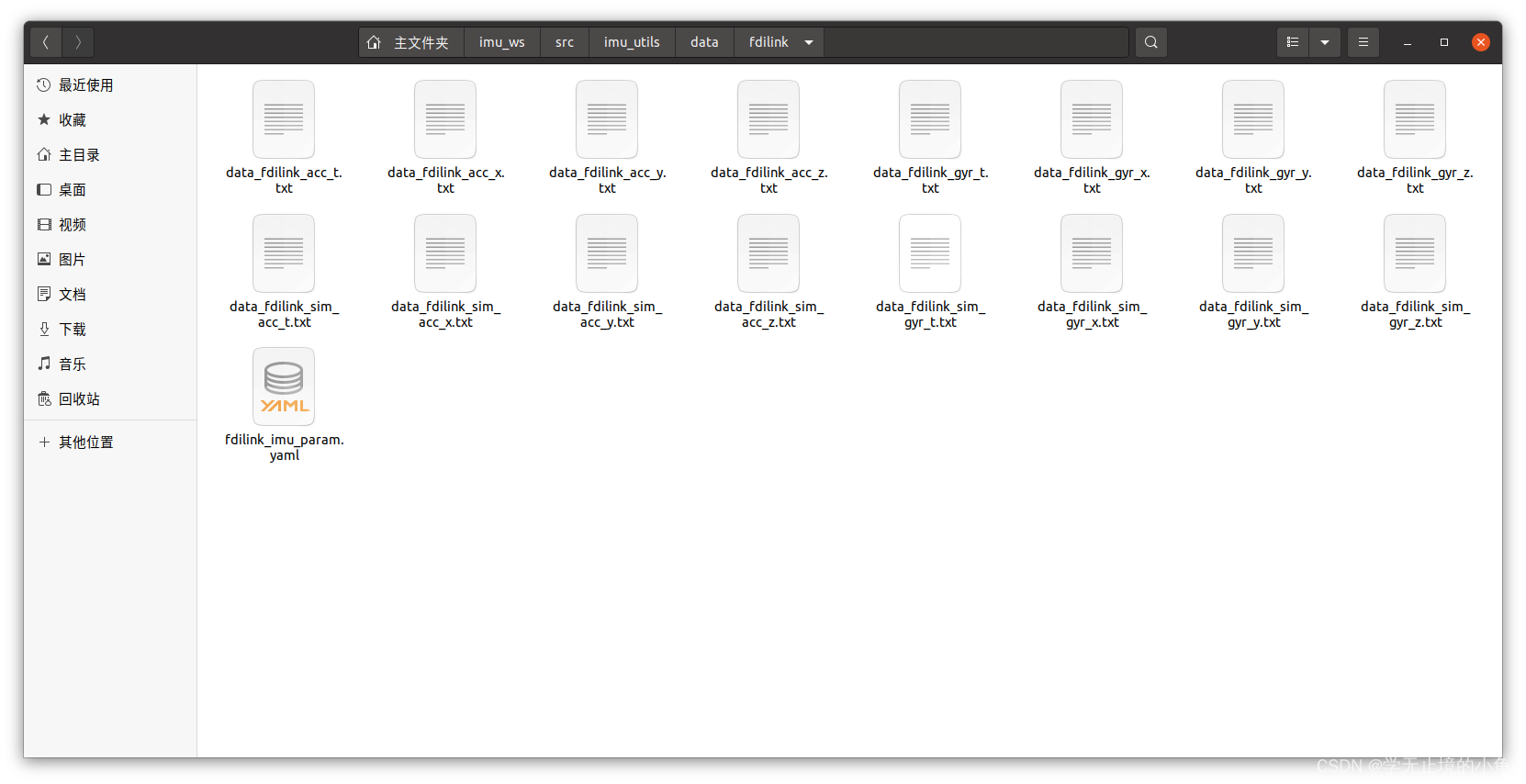Select data_fdilink_gyr_x.txt file icon
The height and width of the screenshot is (784, 1526).
(1092, 119)
